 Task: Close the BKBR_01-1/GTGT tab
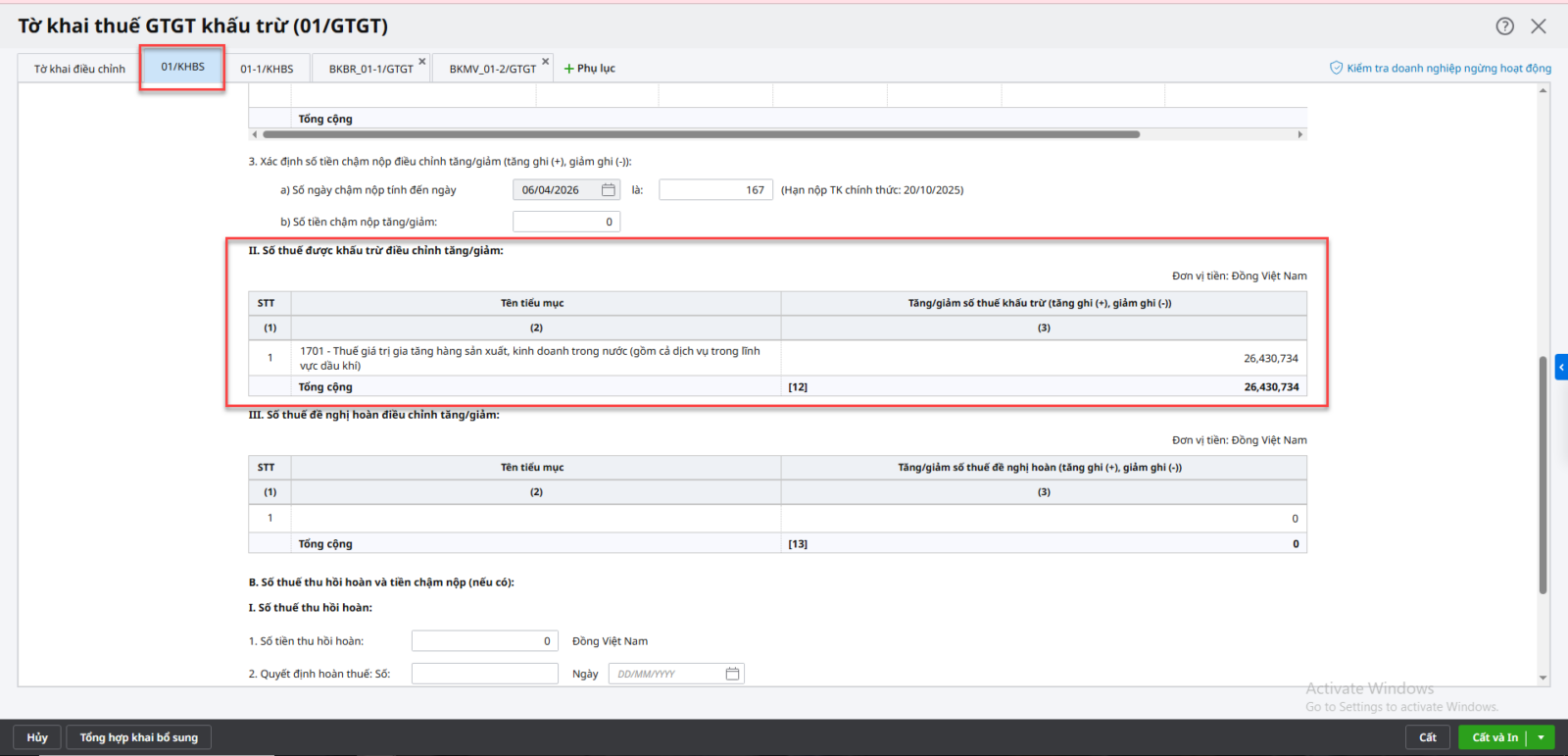click(422, 62)
